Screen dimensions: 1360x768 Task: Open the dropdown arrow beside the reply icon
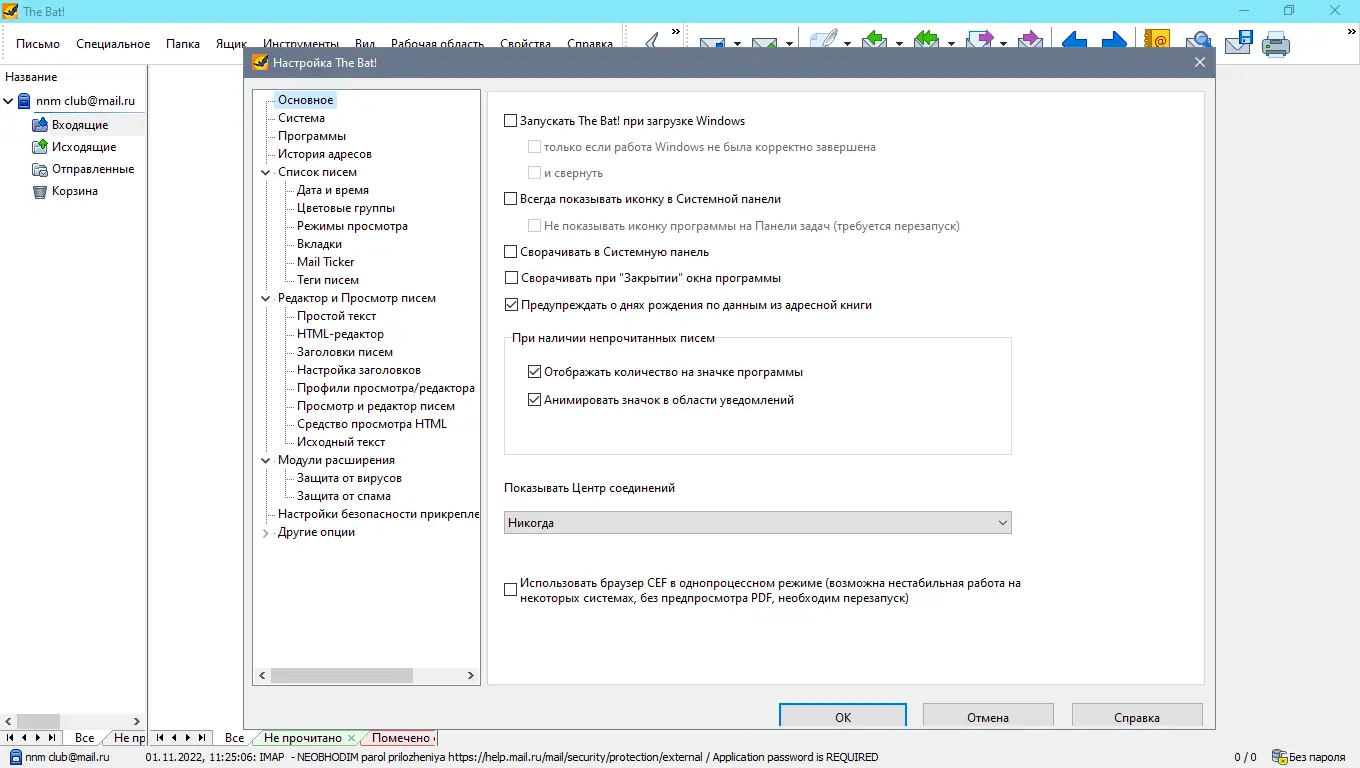tap(899, 44)
